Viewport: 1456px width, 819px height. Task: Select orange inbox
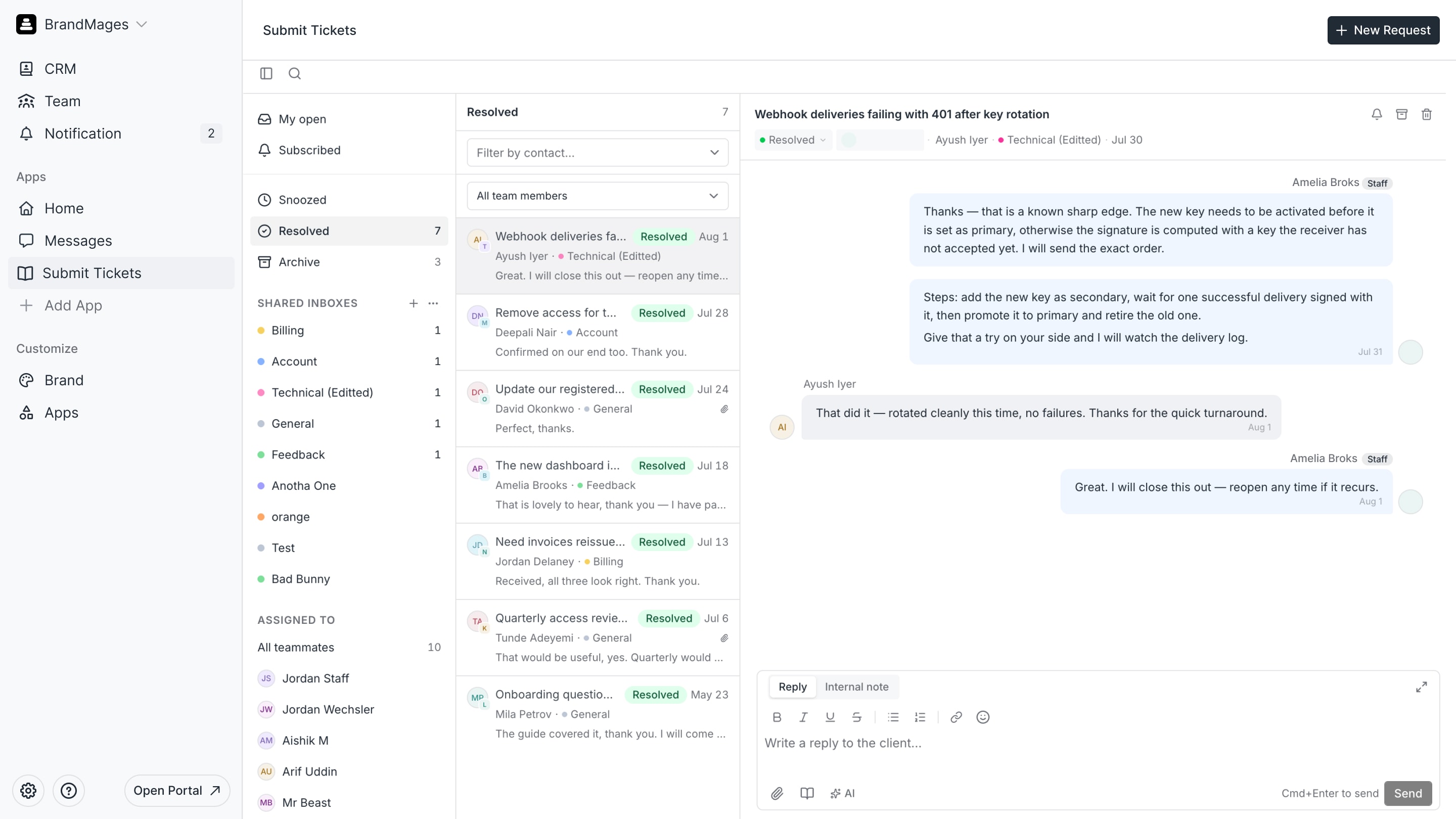pyautogui.click(x=349, y=517)
